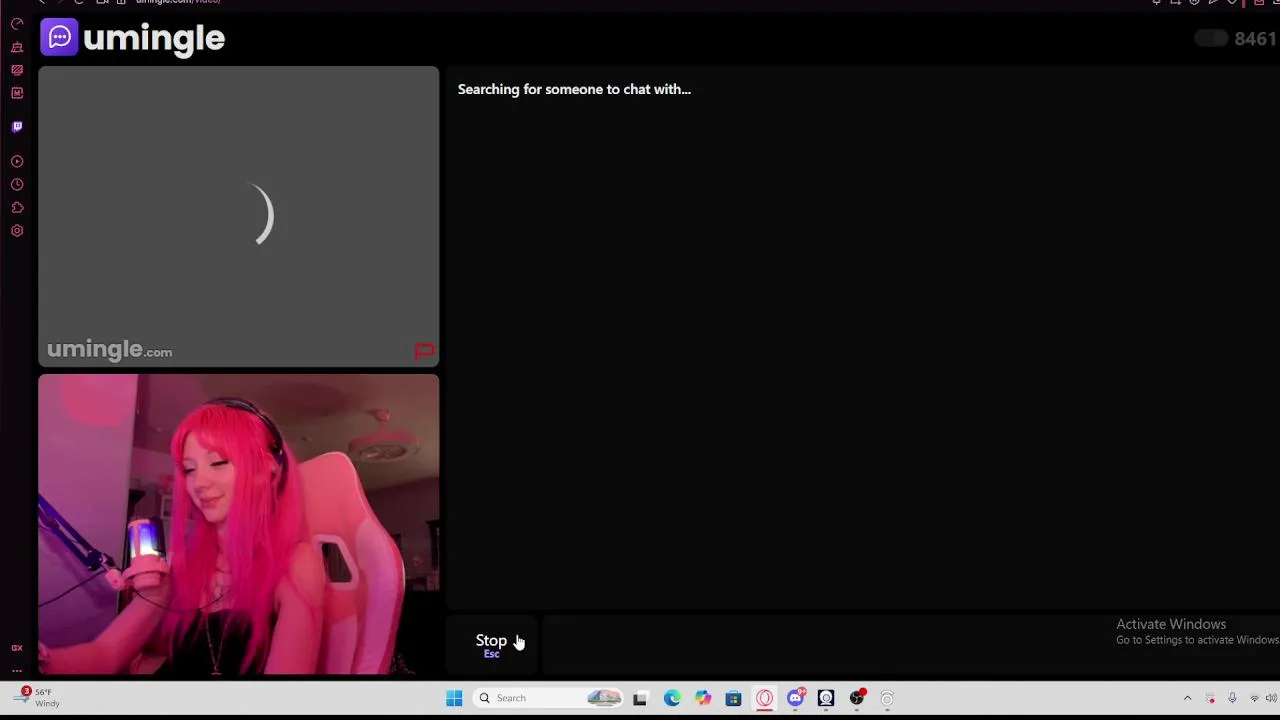This screenshot has width=1280, height=720.
Task: Open Extensions puzzle icon in sidebar
Action: tap(17, 208)
